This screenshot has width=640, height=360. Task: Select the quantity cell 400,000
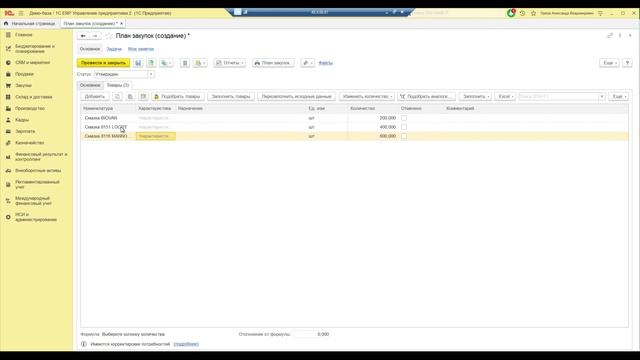point(372,127)
